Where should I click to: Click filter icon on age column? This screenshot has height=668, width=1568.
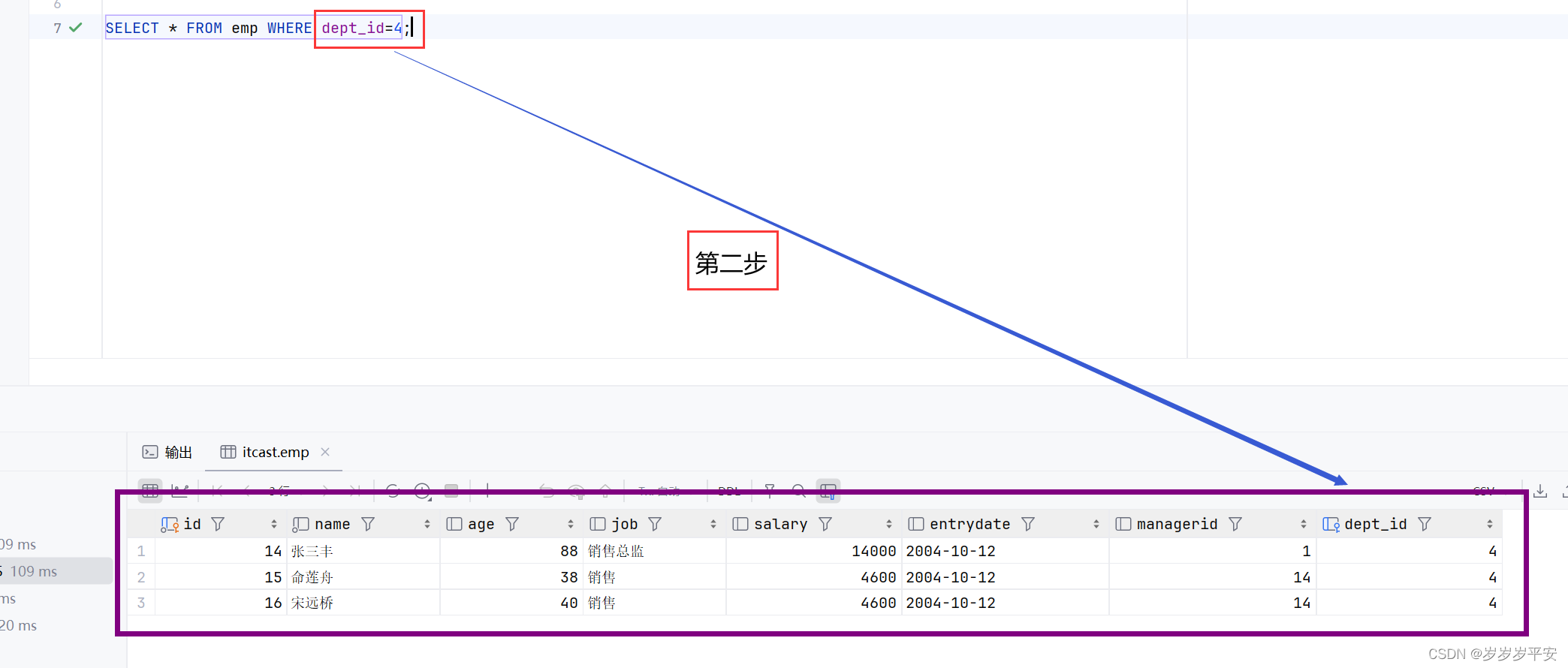(512, 524)
